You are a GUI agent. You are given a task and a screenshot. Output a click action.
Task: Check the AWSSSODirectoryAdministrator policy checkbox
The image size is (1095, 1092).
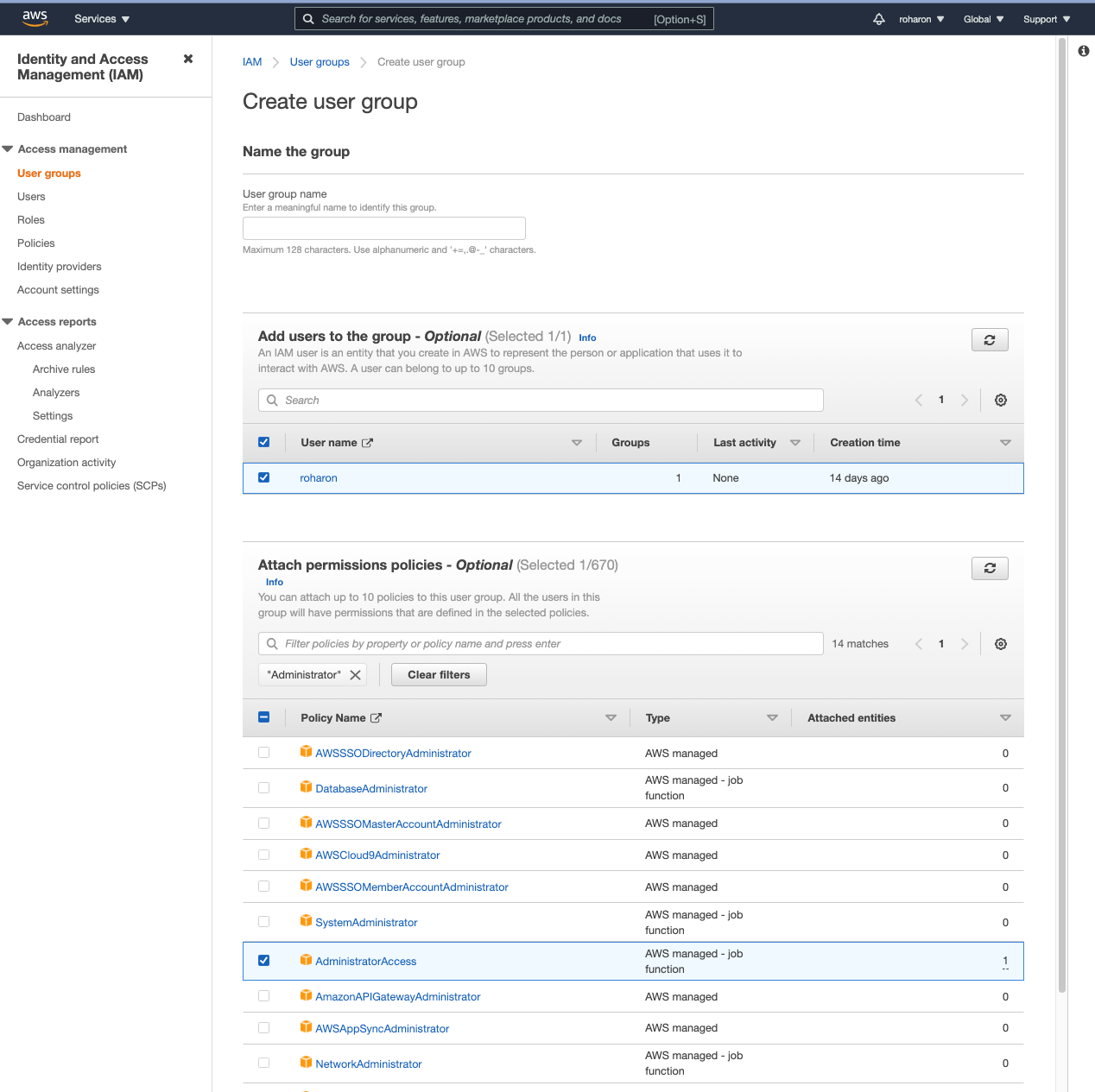(x=264, y=753)
